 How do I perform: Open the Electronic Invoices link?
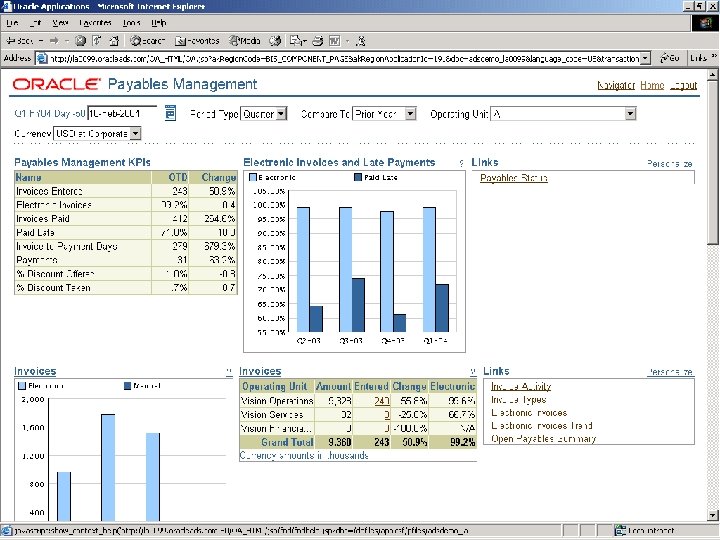[x=529, y=412]
